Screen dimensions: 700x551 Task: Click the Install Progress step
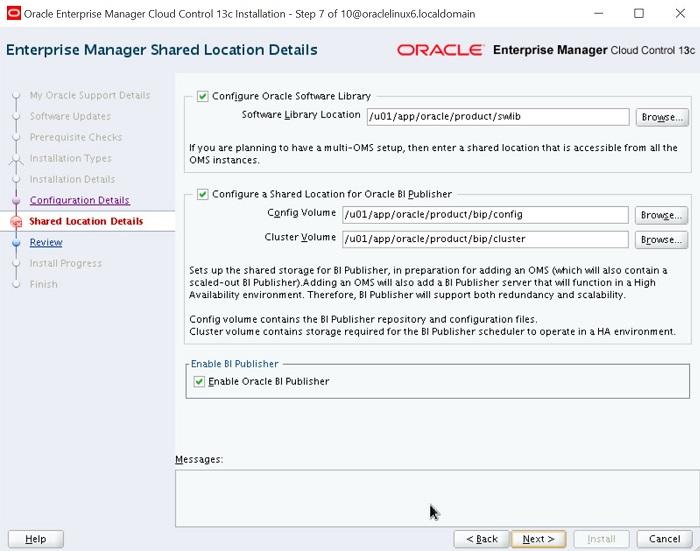point(66,263)
